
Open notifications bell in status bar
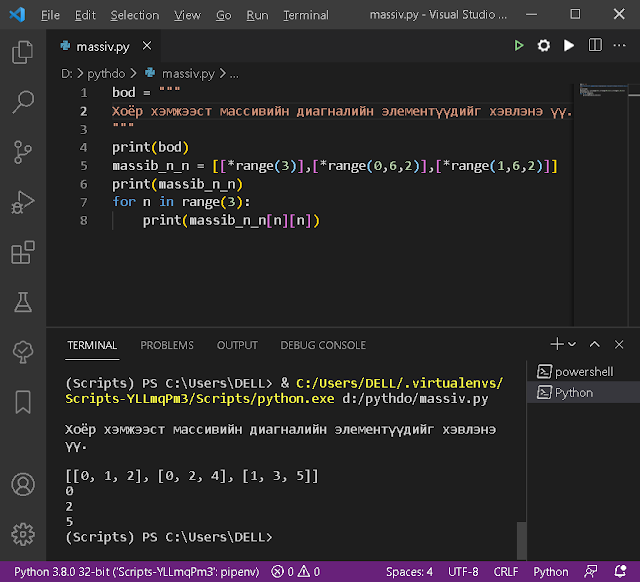point(620,572)
